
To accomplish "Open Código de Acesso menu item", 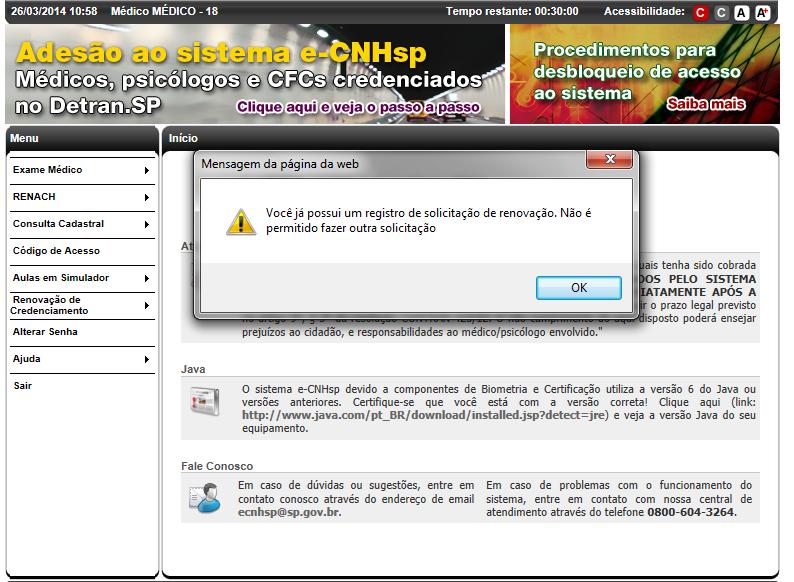I will 82,251.
